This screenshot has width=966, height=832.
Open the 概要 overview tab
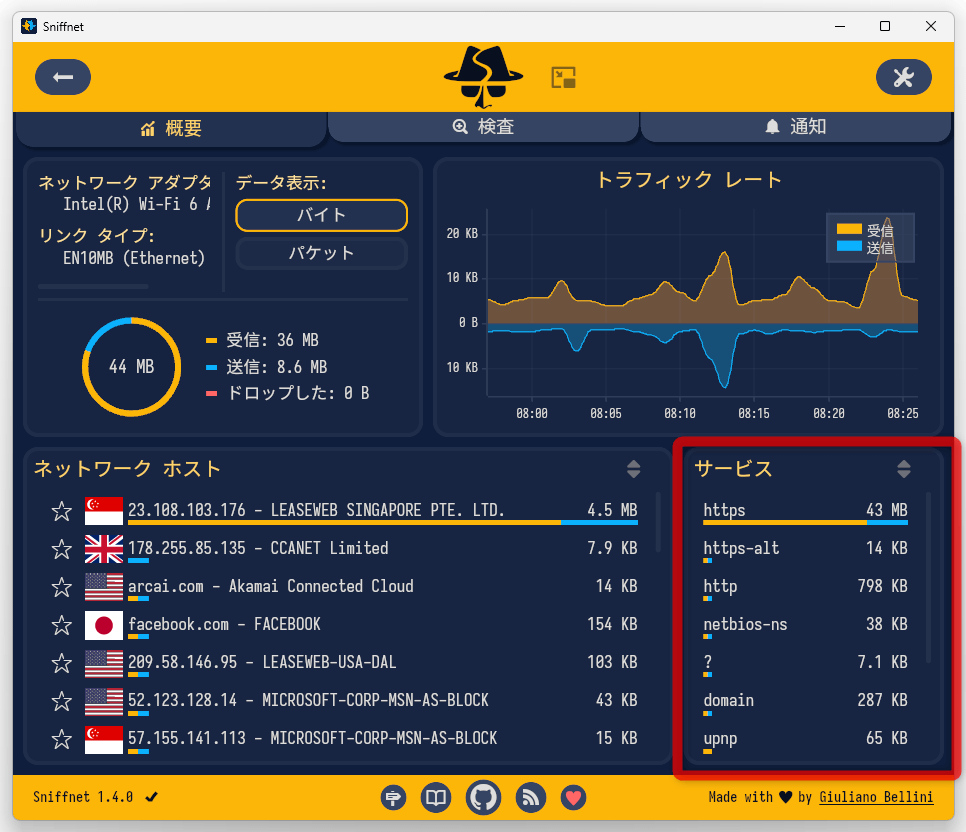tap(171, 129)
